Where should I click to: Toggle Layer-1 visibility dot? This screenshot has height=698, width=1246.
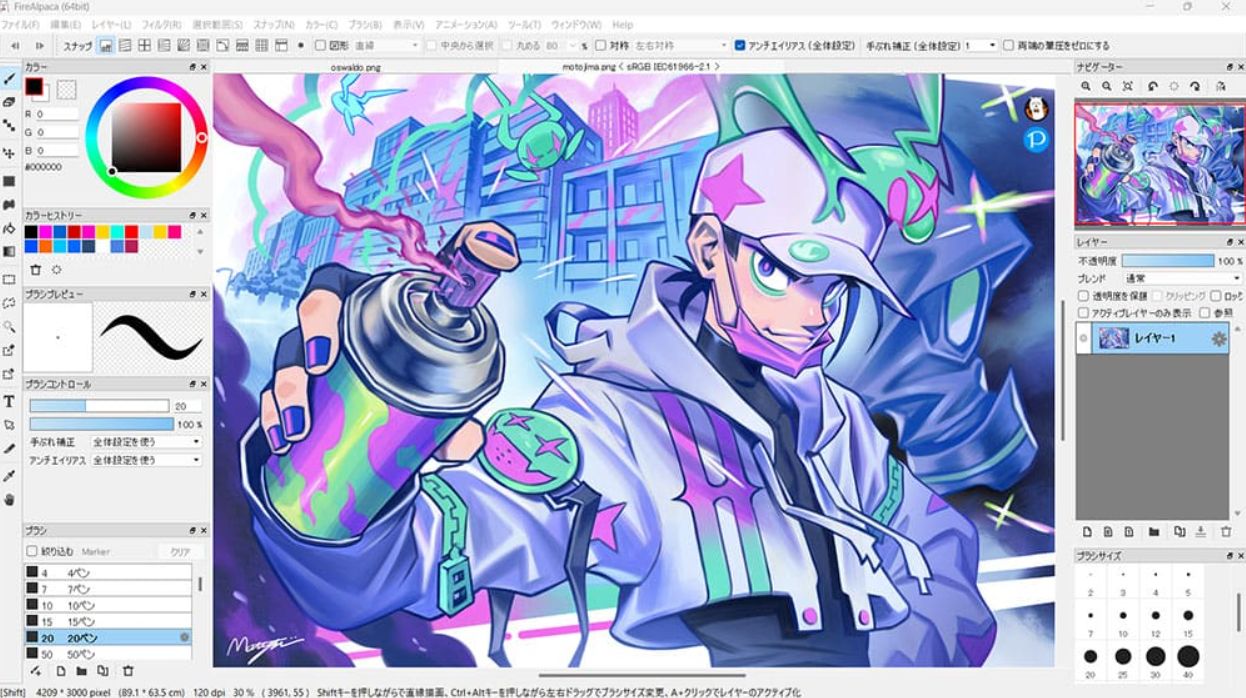pos(1083,339)
